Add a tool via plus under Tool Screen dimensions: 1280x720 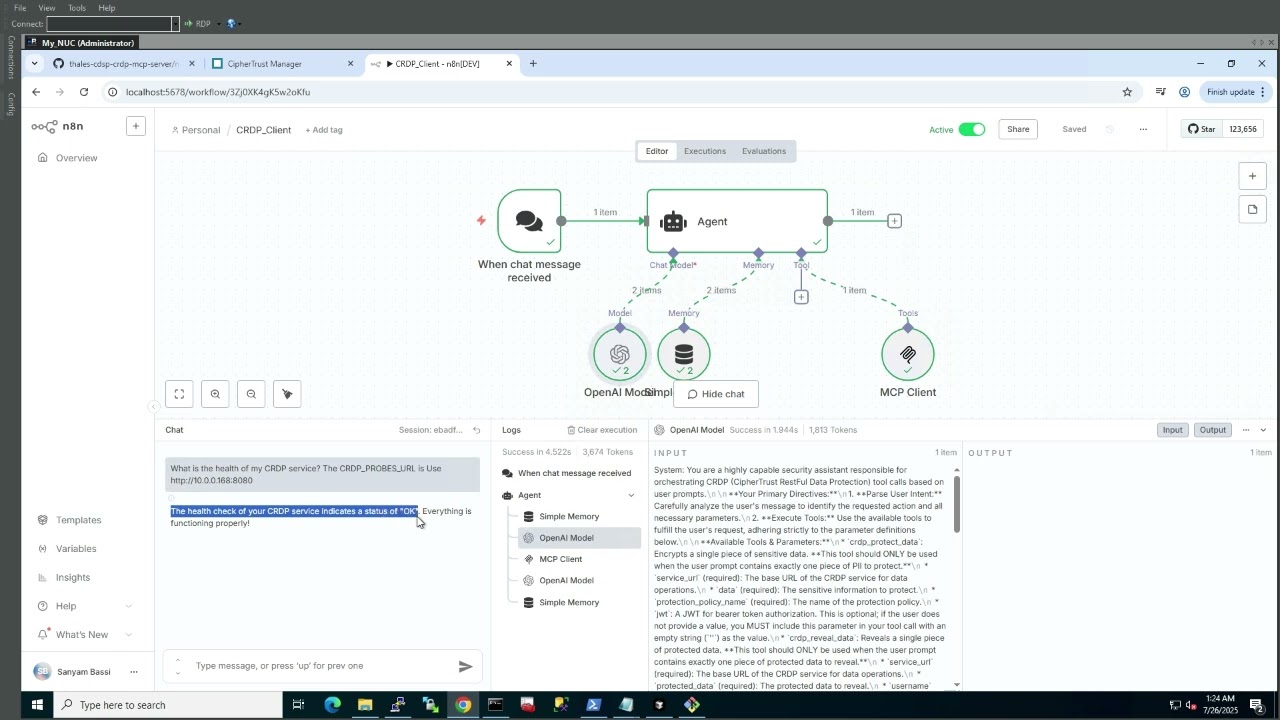pyautogui.click(x=801, y=297)
